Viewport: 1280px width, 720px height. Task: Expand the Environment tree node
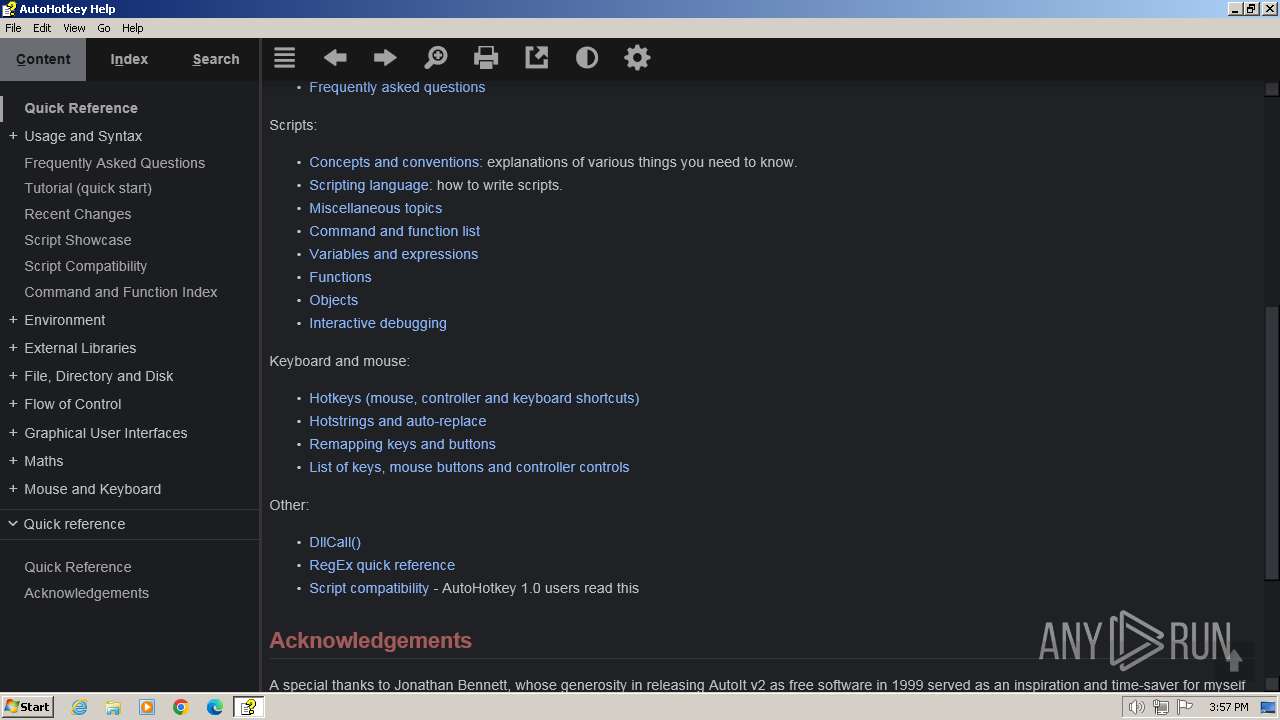coord(13,320)
